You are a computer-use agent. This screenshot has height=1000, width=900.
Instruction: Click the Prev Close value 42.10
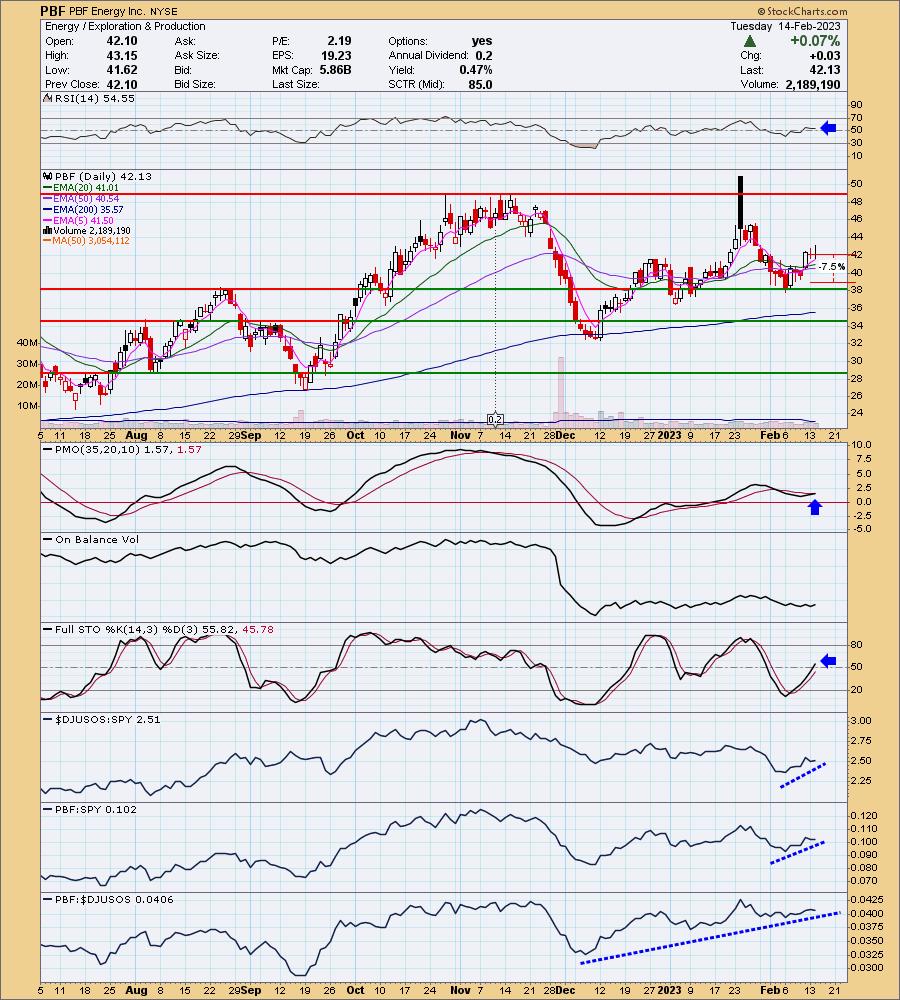click(122, 84)
